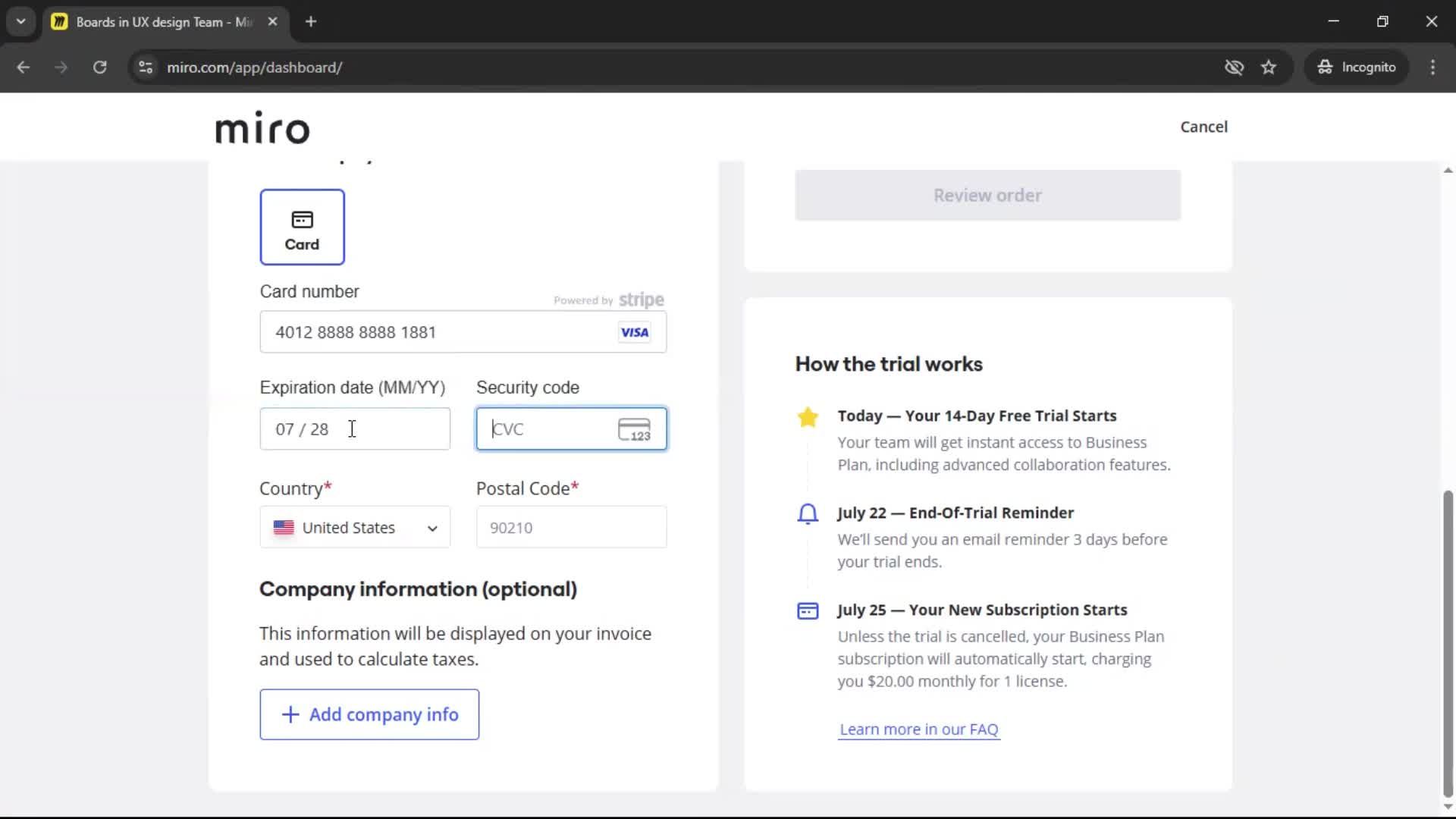Click the Country label
The height and width of the screenshot is (819, 1456).
pyautogui.click(x=296, y=488)
